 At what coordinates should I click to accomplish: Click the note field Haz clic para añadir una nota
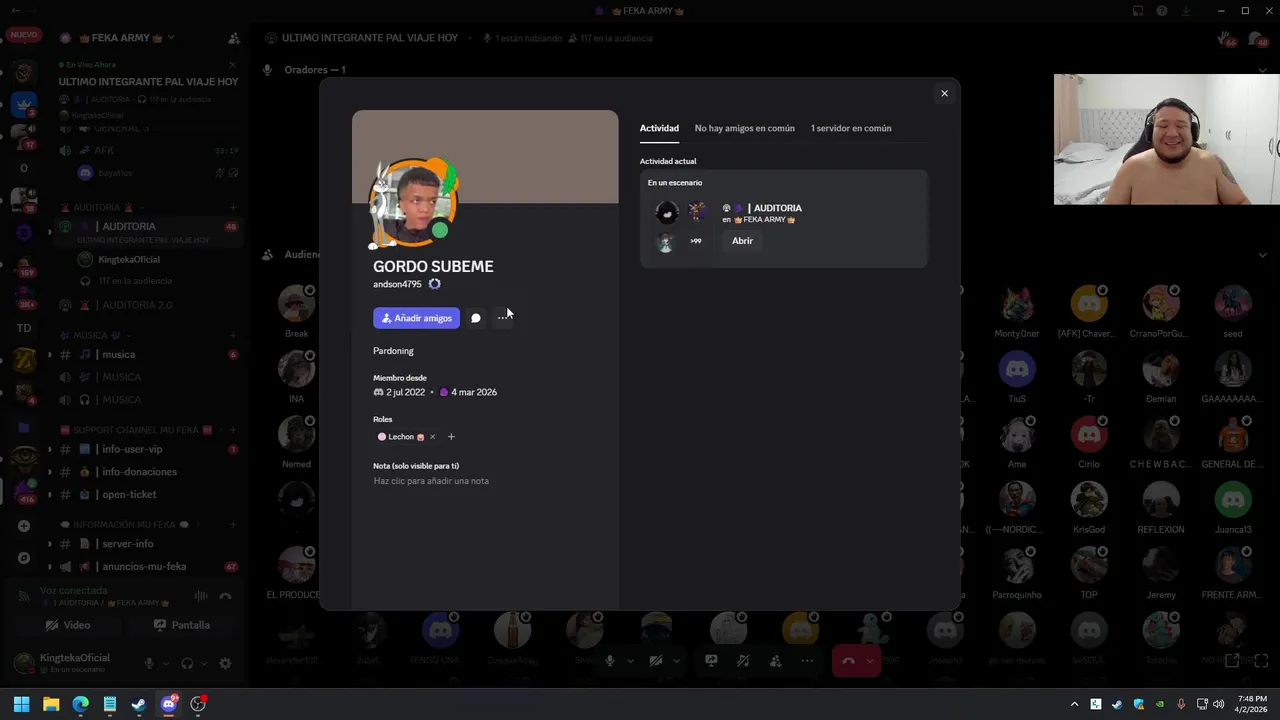pos(431,481)
